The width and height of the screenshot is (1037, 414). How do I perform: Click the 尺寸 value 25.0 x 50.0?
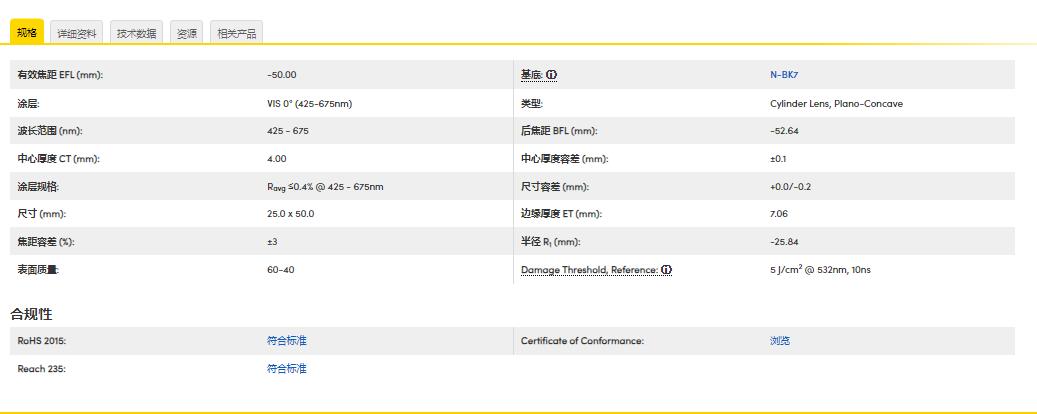(x=290, y=214)
